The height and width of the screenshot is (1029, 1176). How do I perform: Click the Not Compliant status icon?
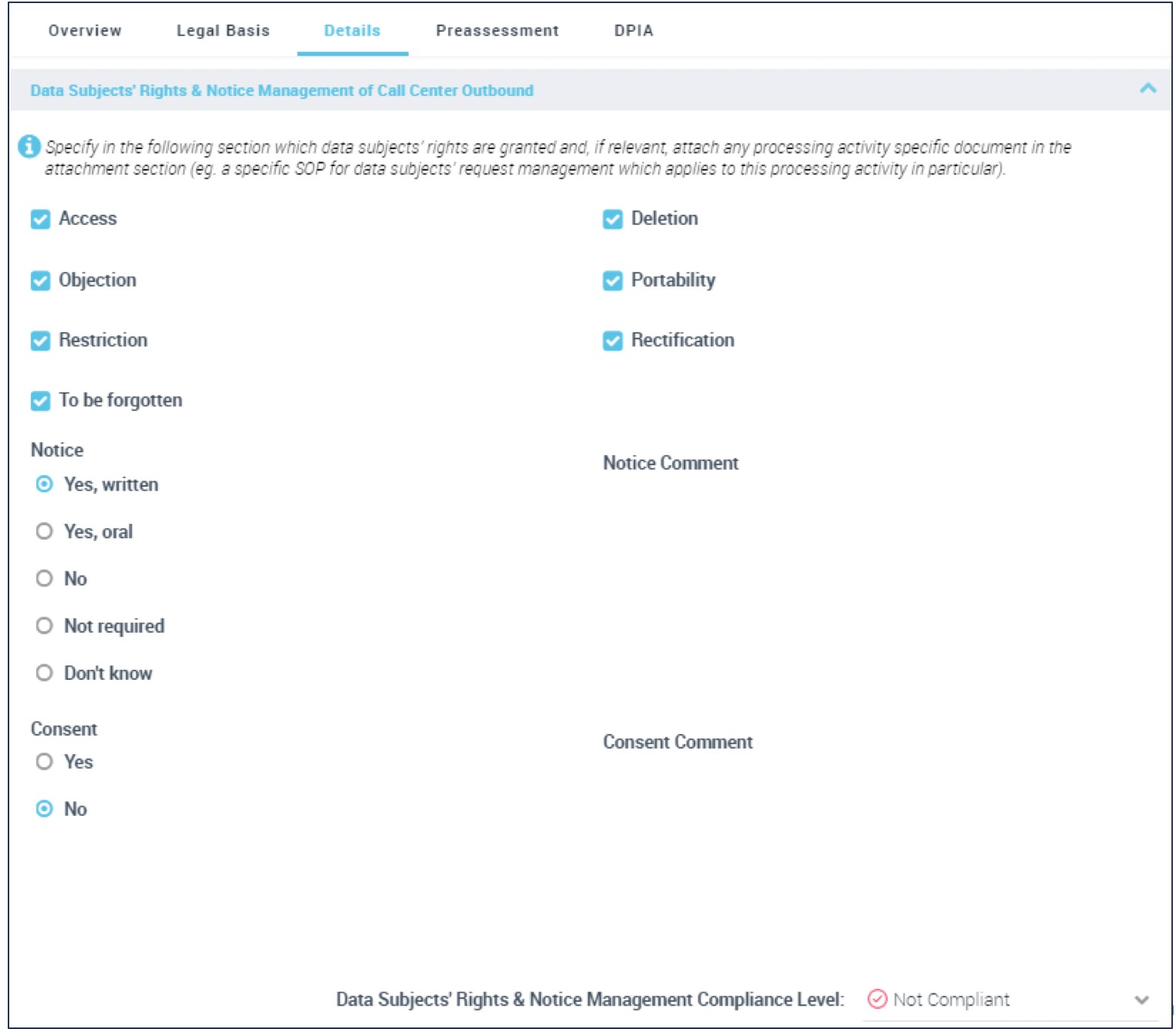(x=877, y=999)
